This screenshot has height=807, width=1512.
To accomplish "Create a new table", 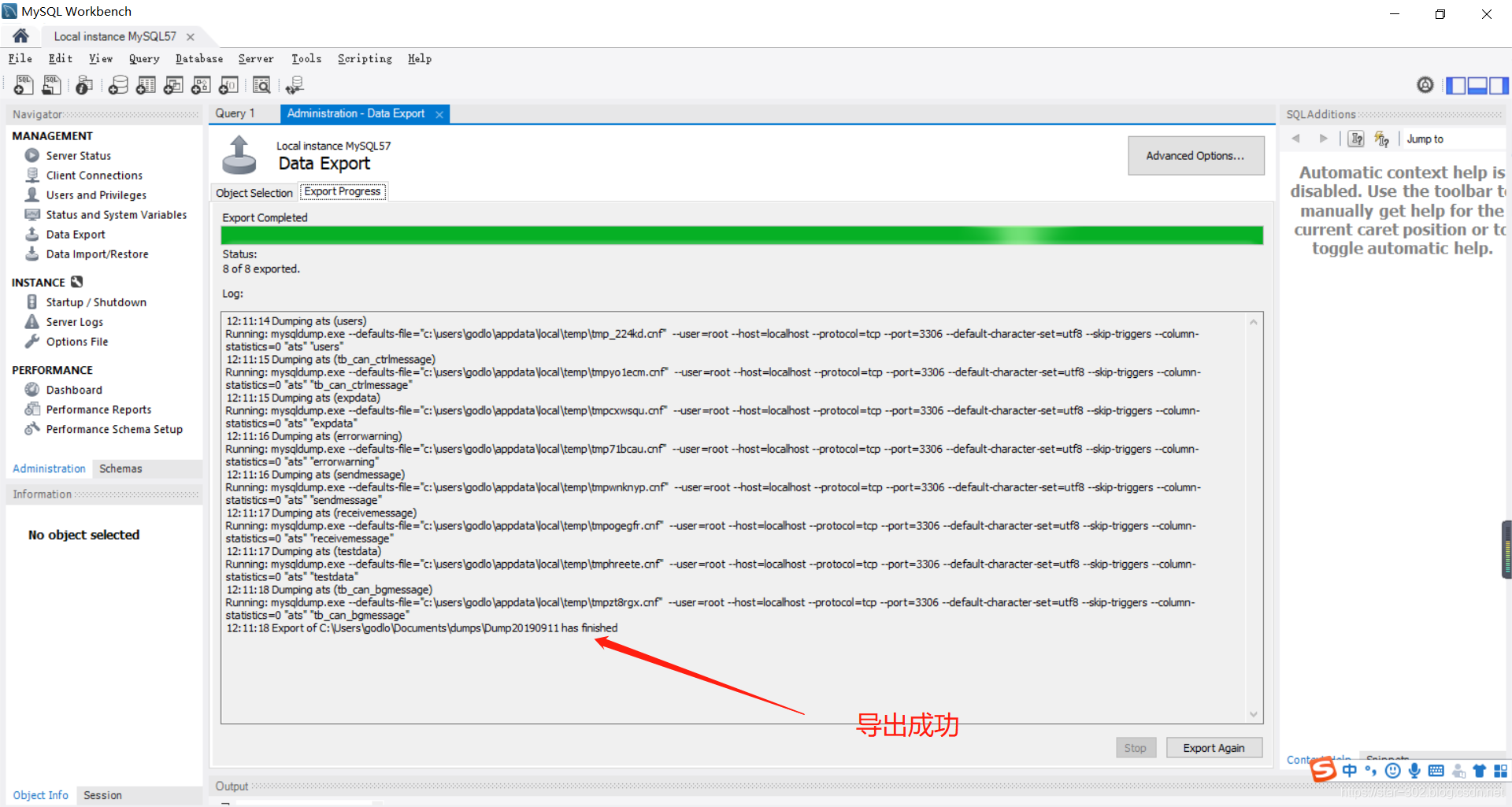I will (146, 85).
